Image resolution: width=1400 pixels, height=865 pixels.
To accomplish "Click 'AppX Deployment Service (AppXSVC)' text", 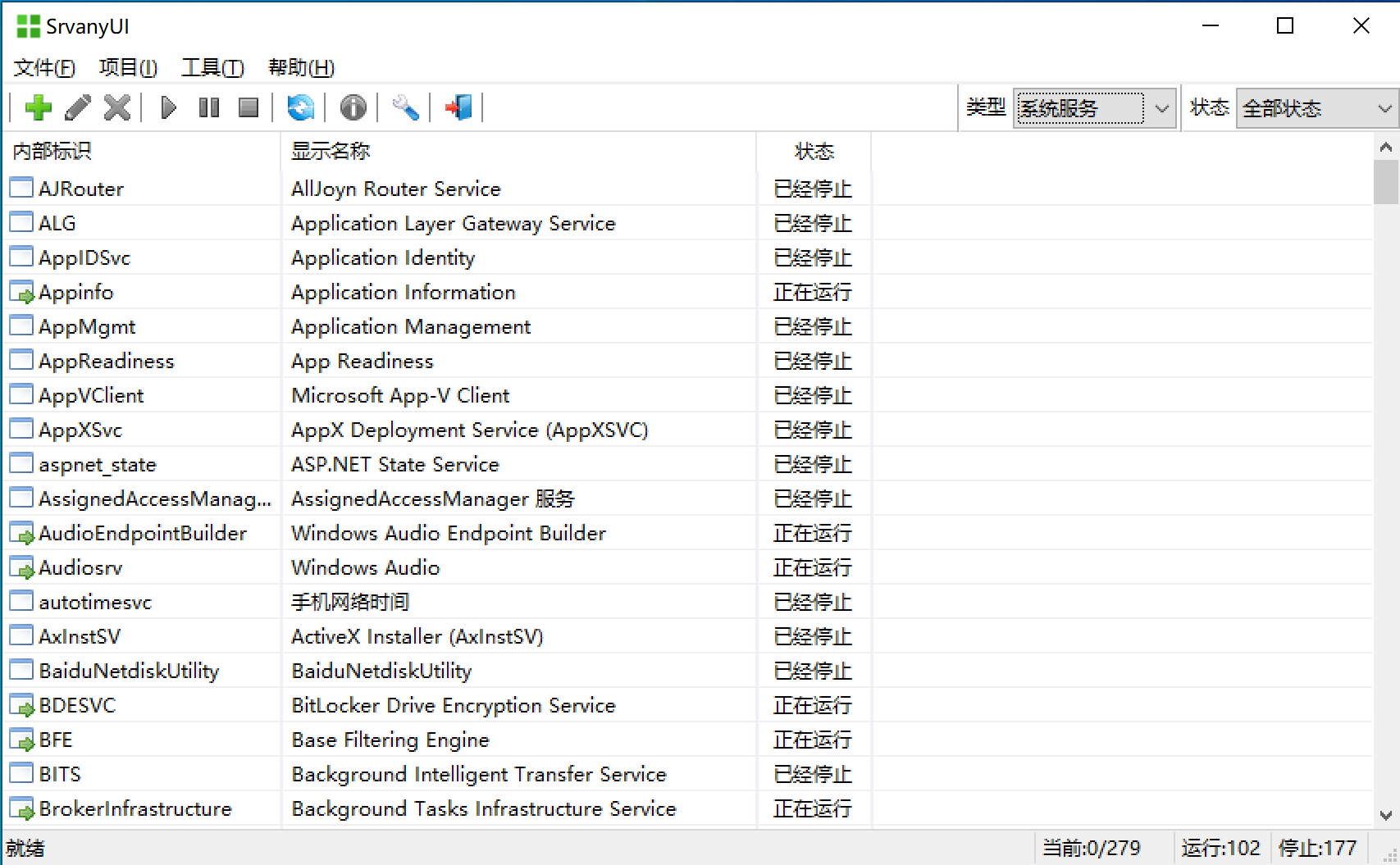I will pyautogui.click(x=470, y=430).
